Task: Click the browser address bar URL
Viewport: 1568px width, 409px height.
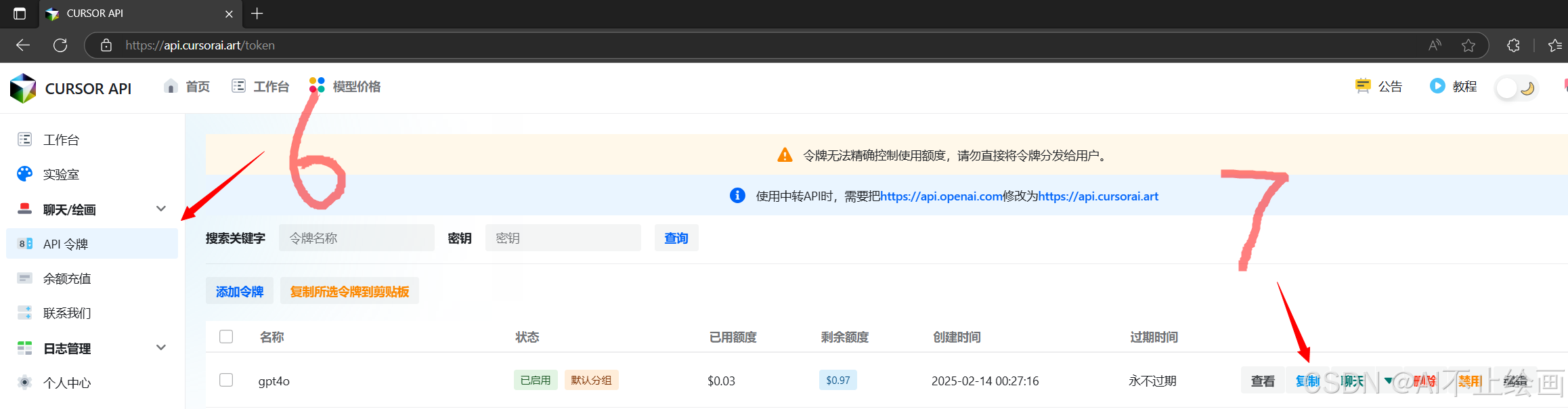Action: coord(200,45)
